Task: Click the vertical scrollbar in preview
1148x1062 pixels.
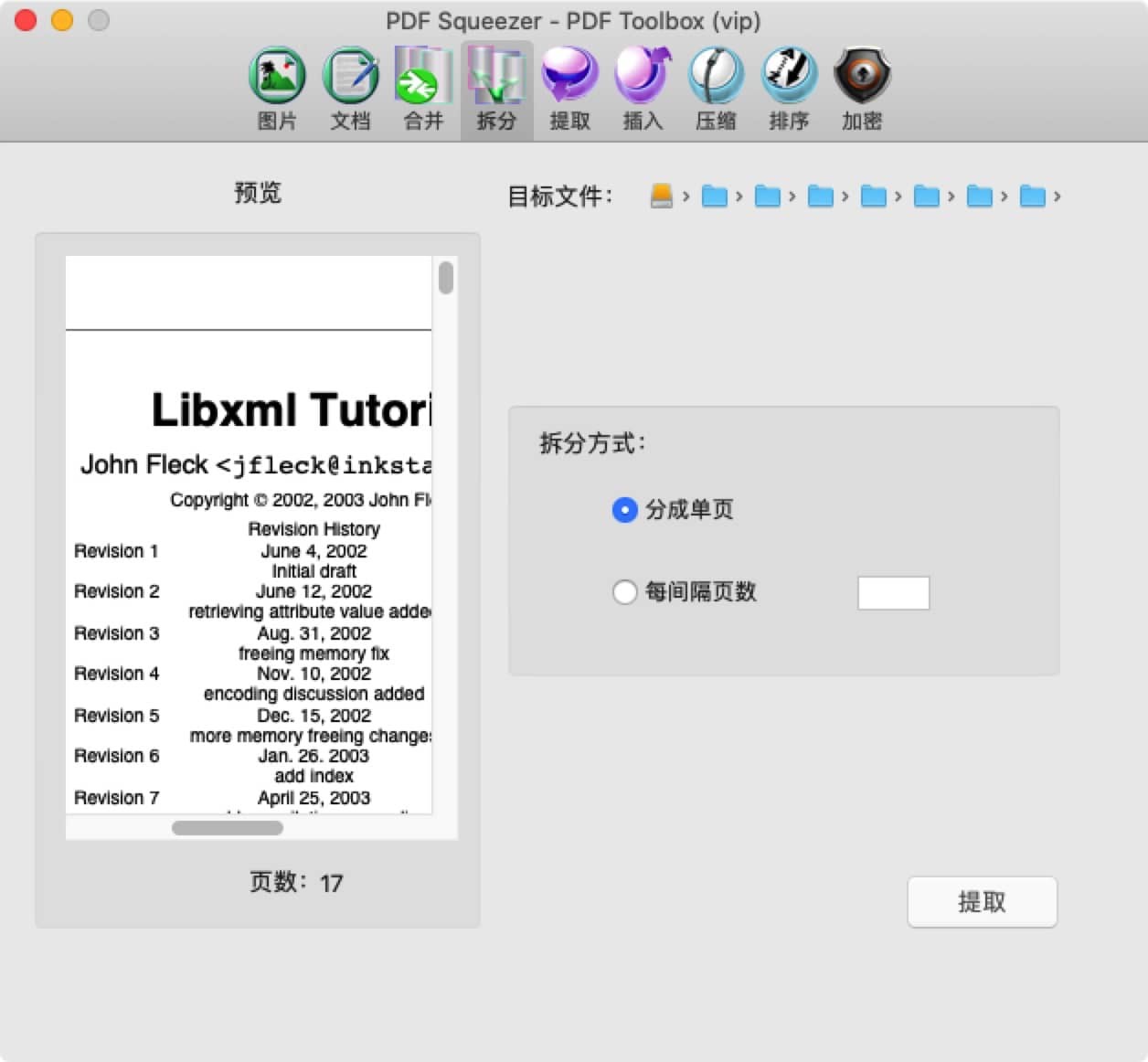Action: pos(446,278)
